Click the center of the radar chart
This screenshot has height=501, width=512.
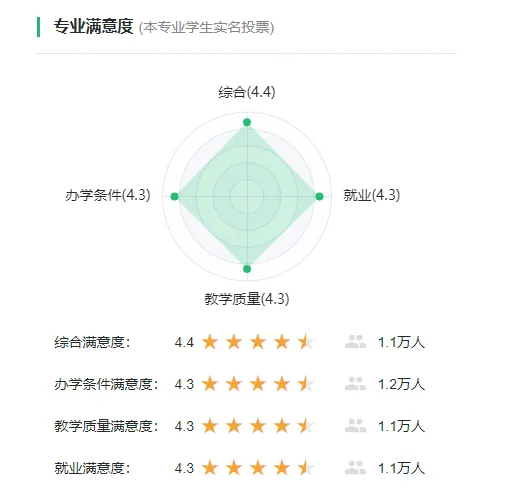pos(247,196)
